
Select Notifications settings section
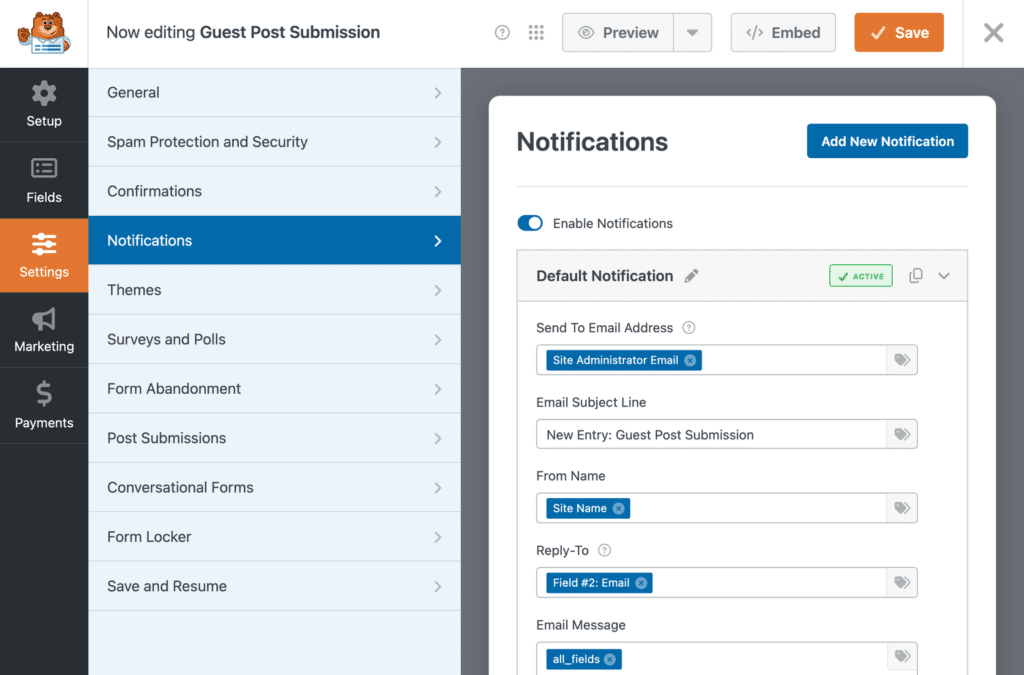(x=274, y=240)
